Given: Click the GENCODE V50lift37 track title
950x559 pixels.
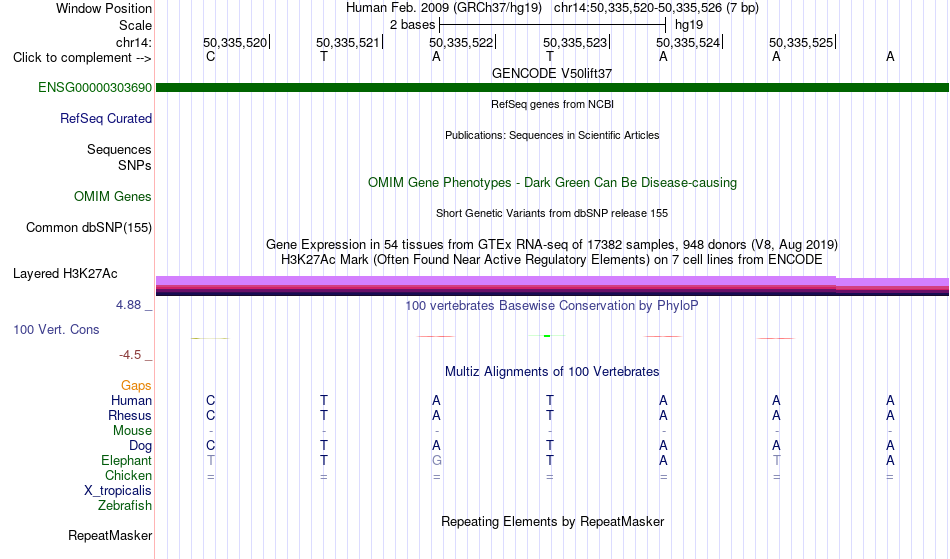Looking at the screenshot, I should coord(552,73).
